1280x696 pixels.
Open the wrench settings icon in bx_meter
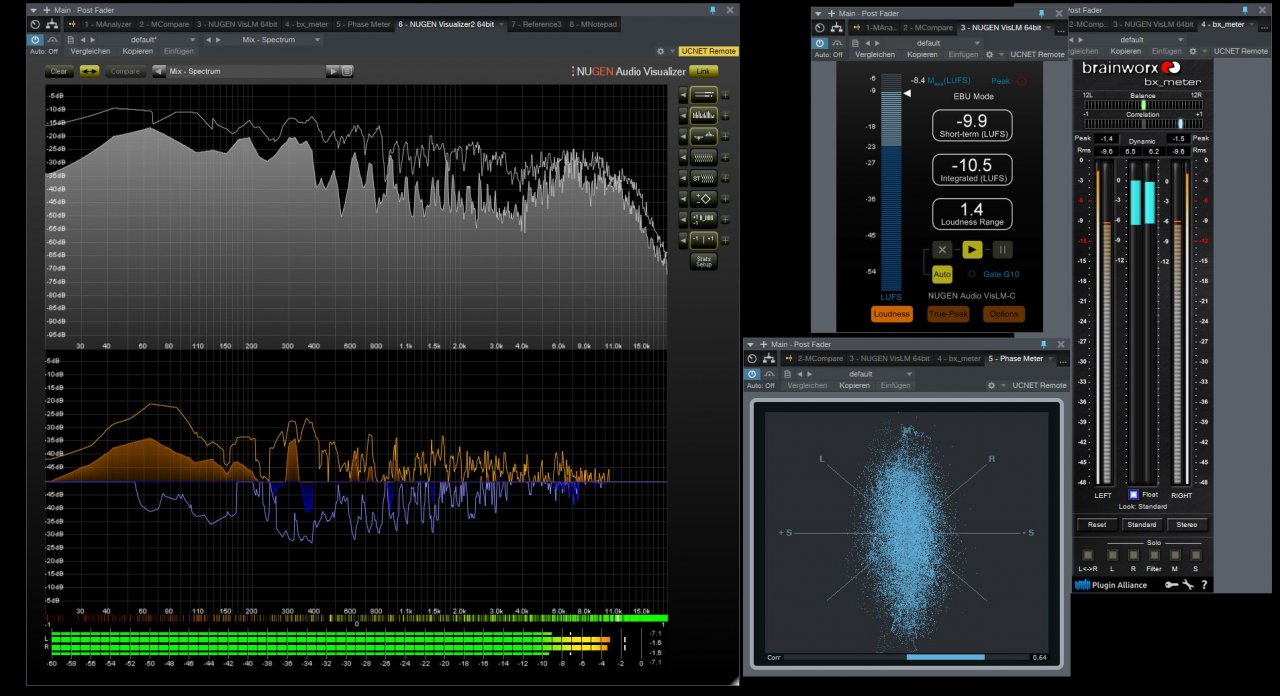point(1188,585)
